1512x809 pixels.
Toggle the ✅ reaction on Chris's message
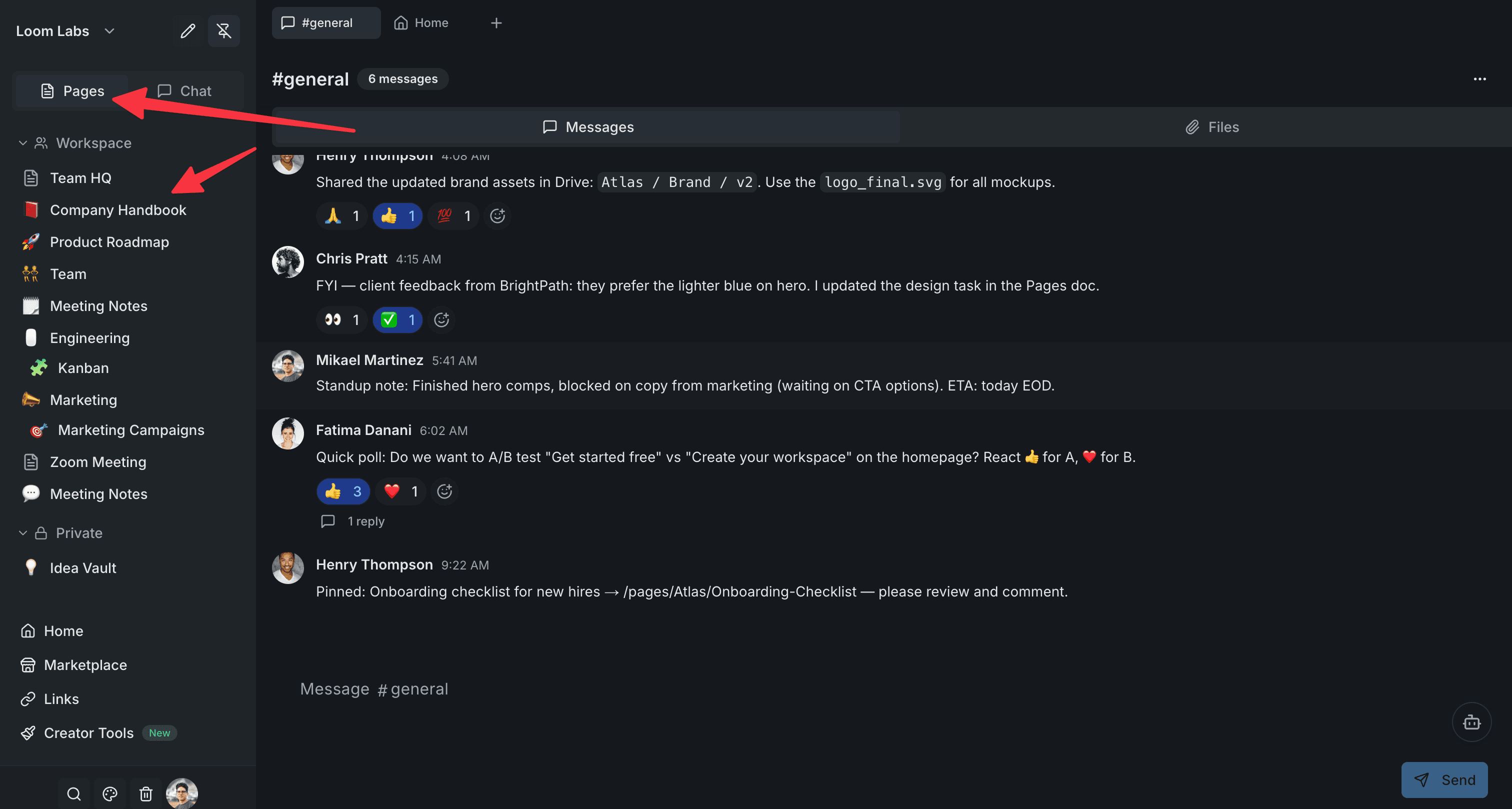pos(397,320)
